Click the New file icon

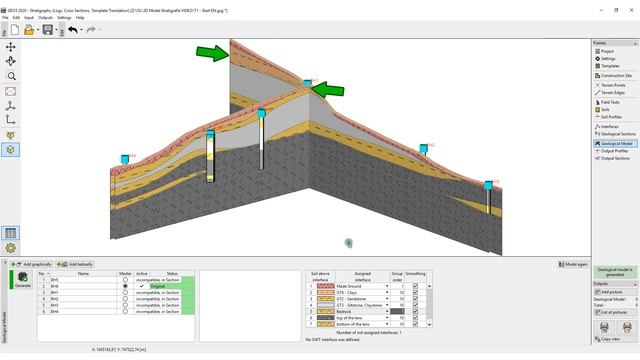pyautogui.click(x=15, y=30)
